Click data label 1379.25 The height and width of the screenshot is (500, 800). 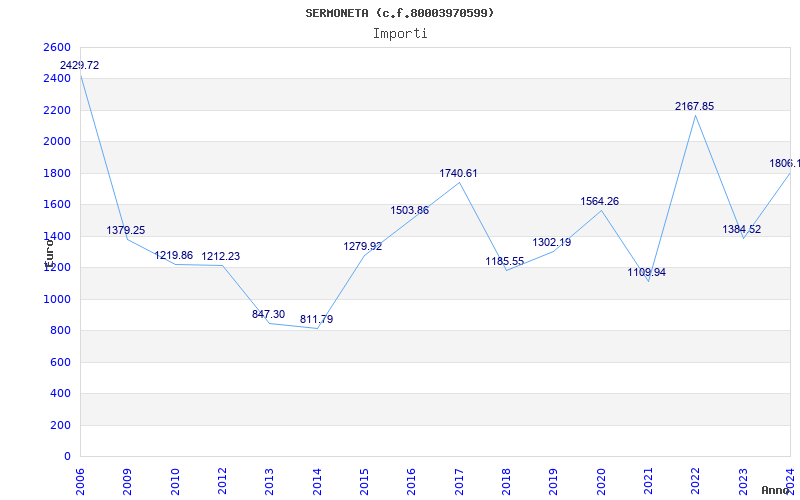(x=126, y=230)
